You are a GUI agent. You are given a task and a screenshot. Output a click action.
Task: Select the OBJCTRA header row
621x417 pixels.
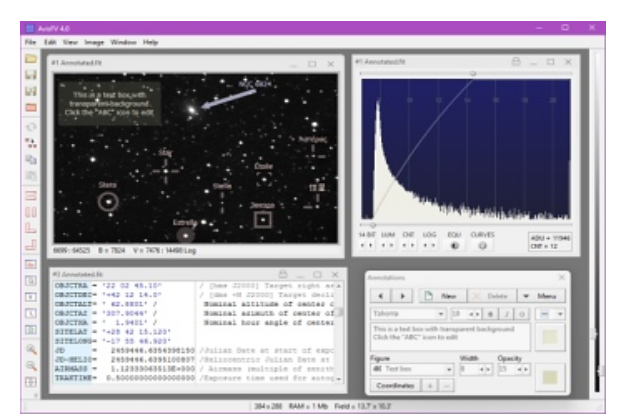[195, 286]
